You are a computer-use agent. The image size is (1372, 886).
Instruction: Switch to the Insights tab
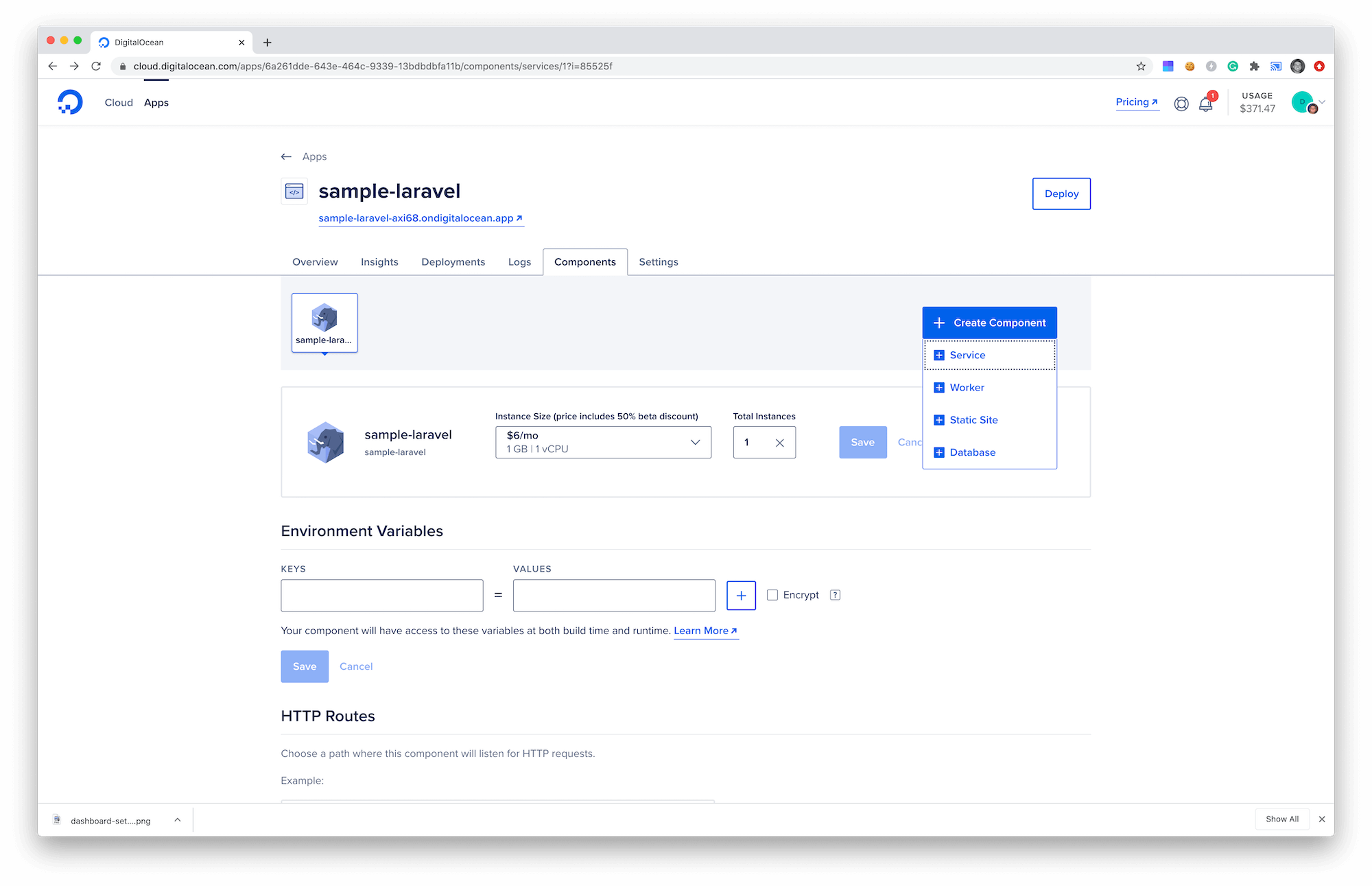(379, 262)
